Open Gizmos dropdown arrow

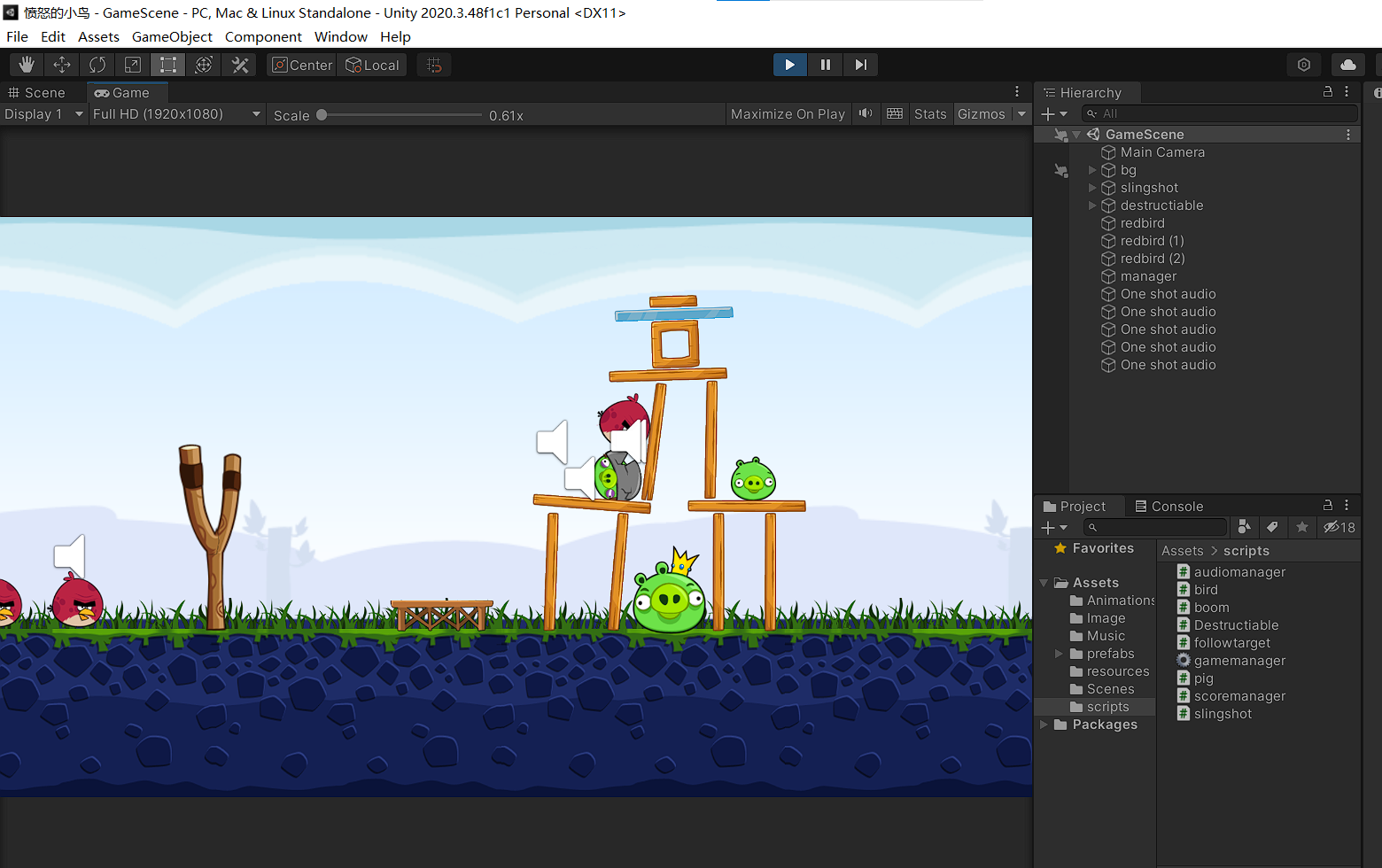tap(1021, 113)
